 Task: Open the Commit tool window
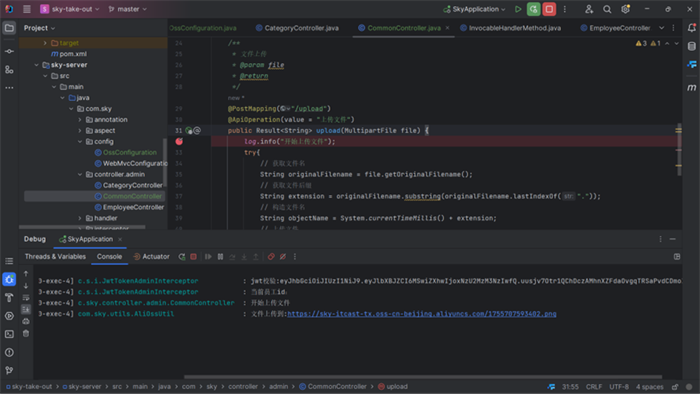[9, 51]
